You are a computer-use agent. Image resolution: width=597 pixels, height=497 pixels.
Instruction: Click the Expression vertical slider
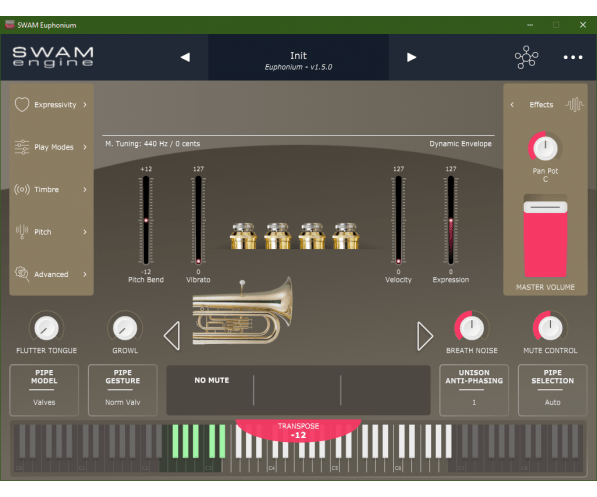click(x=451, y=220)
